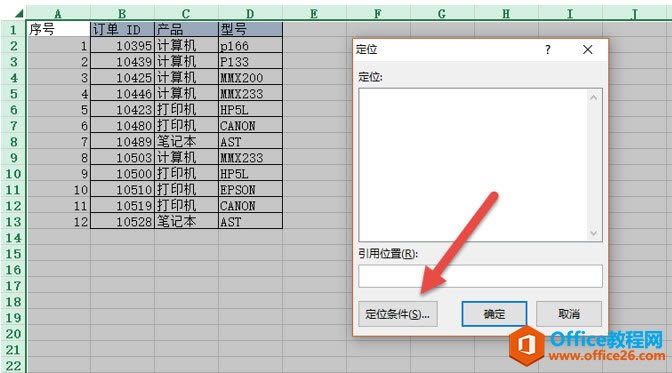Viewport: 672px width, 373px height.
Task: Select MMX233 cell in row 5
Action: pos(250,93)
